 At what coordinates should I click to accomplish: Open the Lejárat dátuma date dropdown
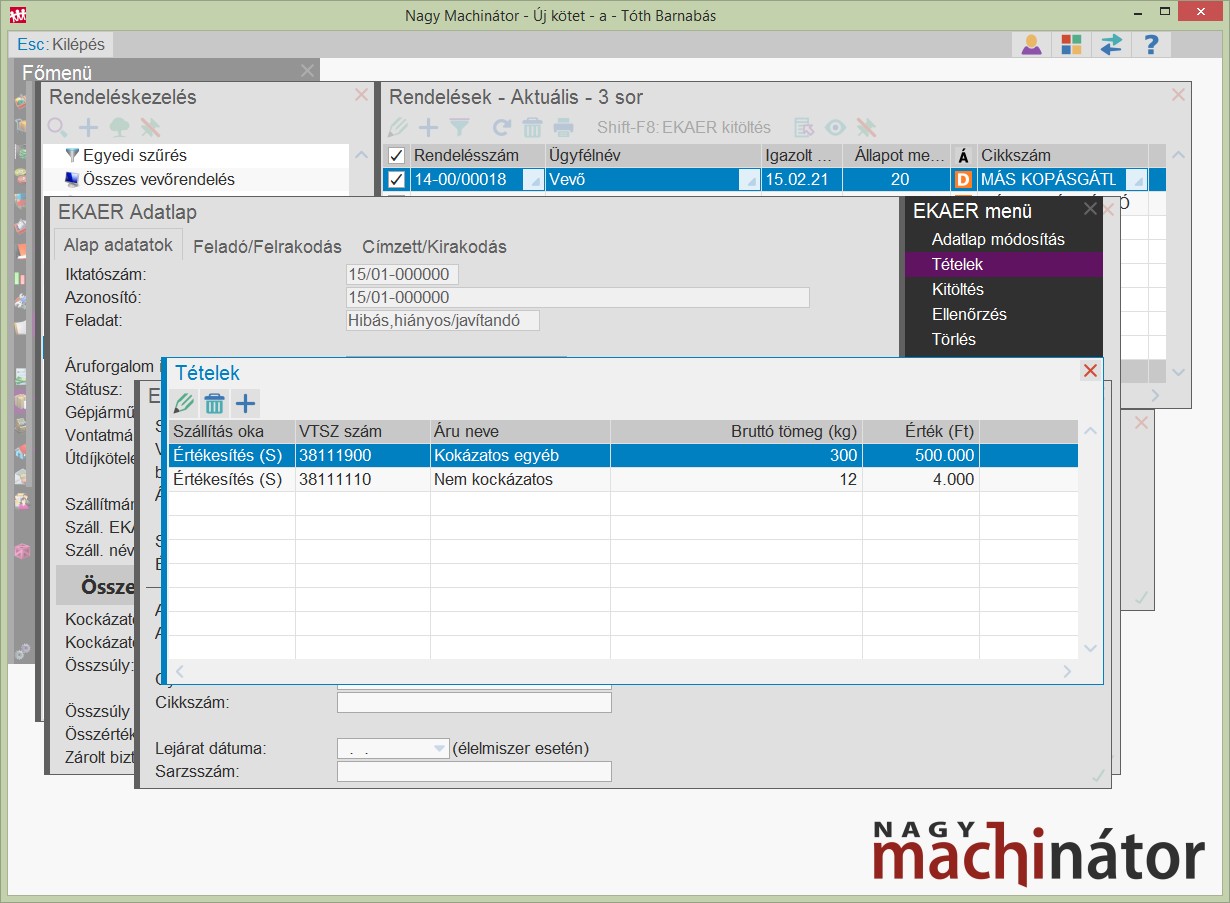click(x=439, y=748)
